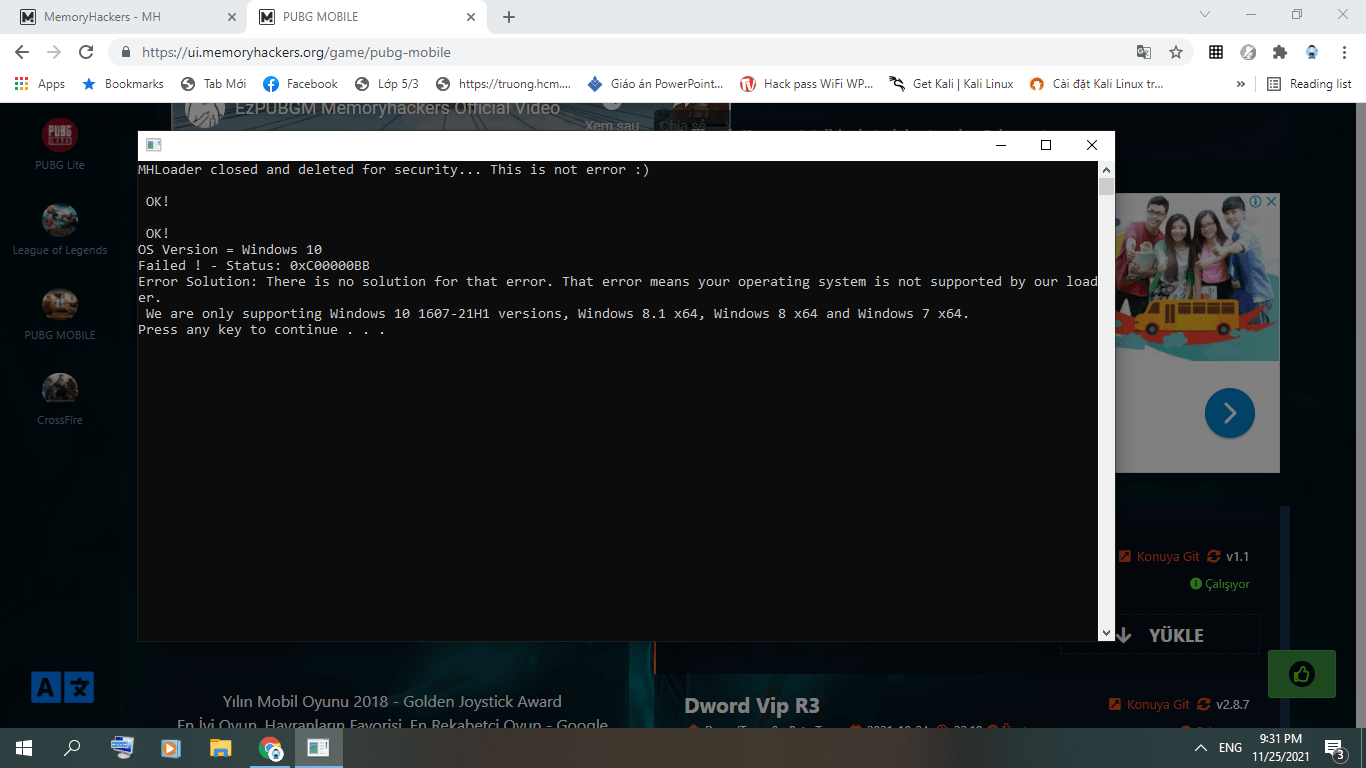Click the blue translate language button

[62, 687]
